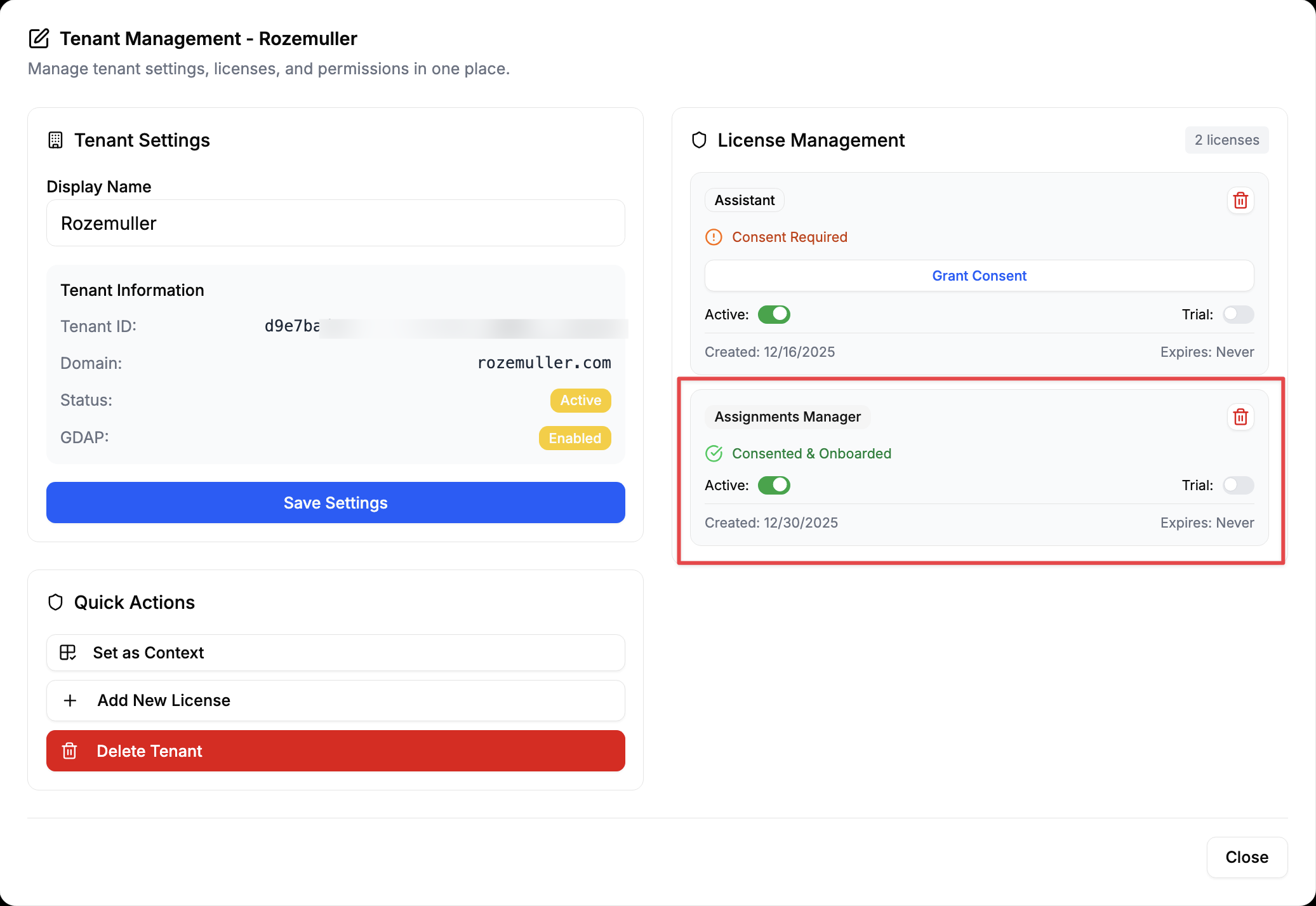Turn off Active for Assignments Manager

[x=774, y=485]
